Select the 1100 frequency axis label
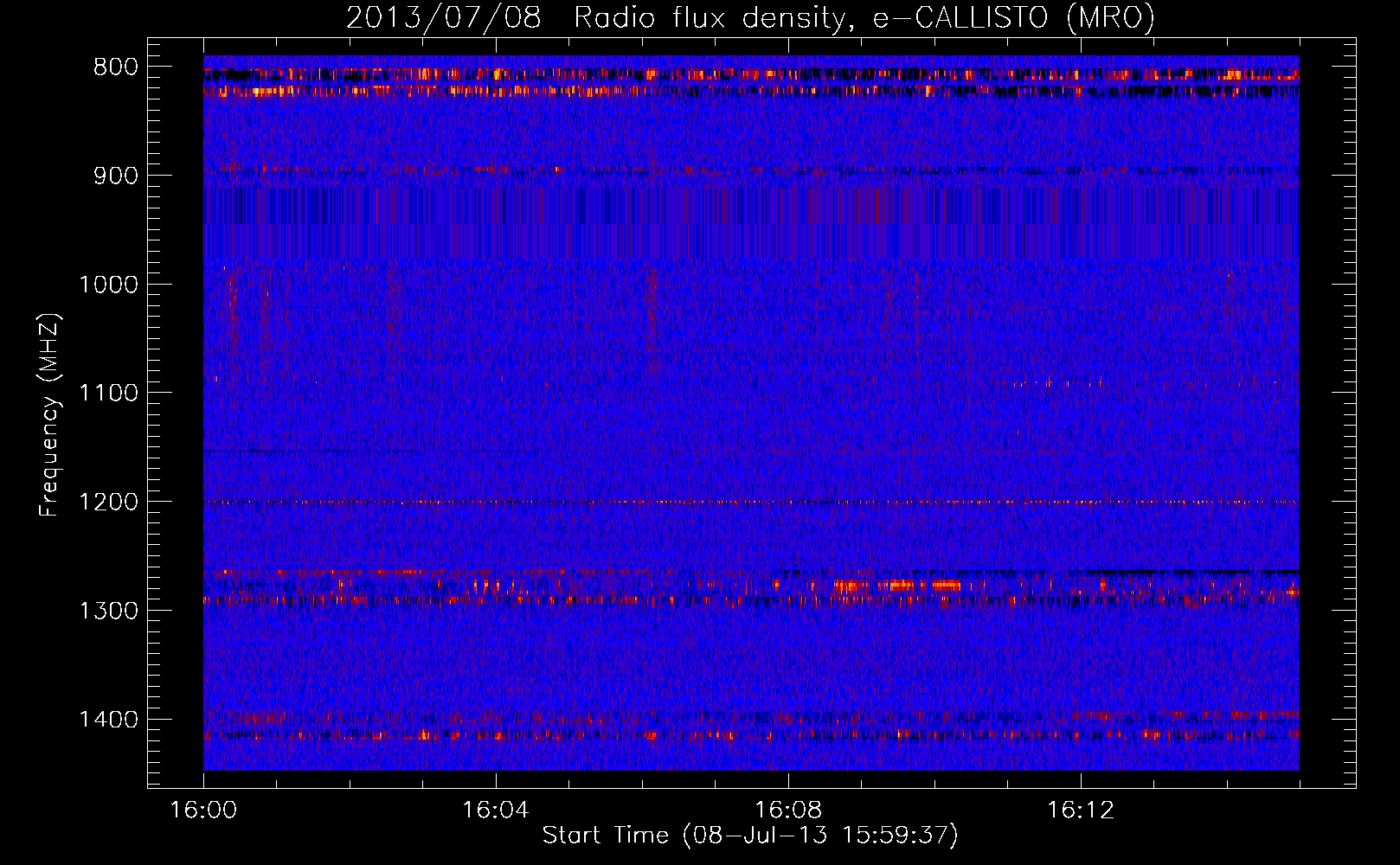Image resolution: width=1400 pixels, height=865 pixels. coord(108,394)
